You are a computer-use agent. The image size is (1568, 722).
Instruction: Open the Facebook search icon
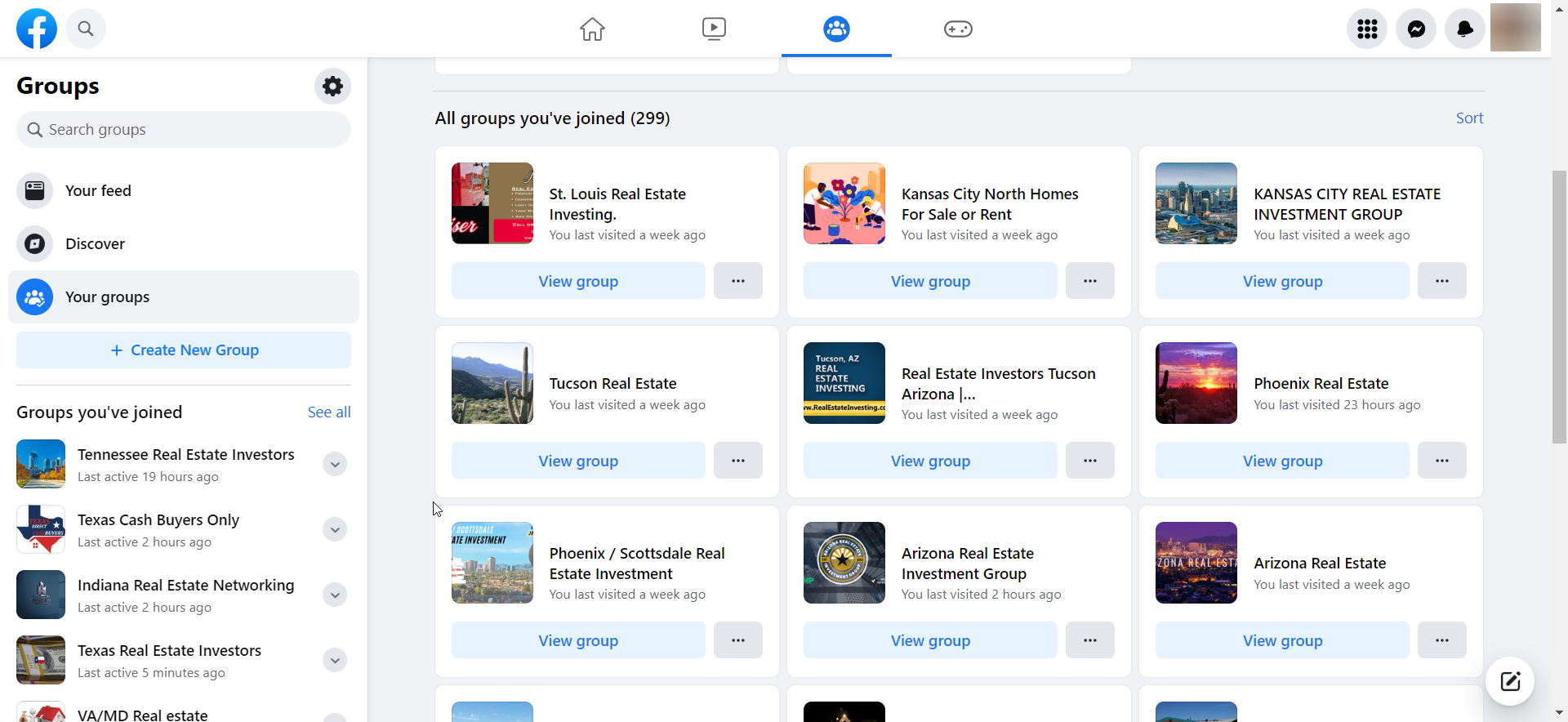click(86, 29)
